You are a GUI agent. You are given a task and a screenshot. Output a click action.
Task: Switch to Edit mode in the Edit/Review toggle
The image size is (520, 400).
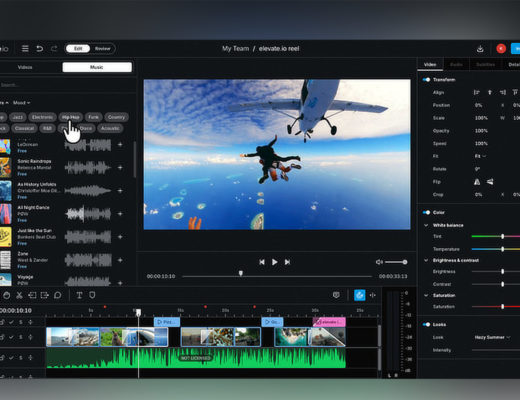pos(78,49)
